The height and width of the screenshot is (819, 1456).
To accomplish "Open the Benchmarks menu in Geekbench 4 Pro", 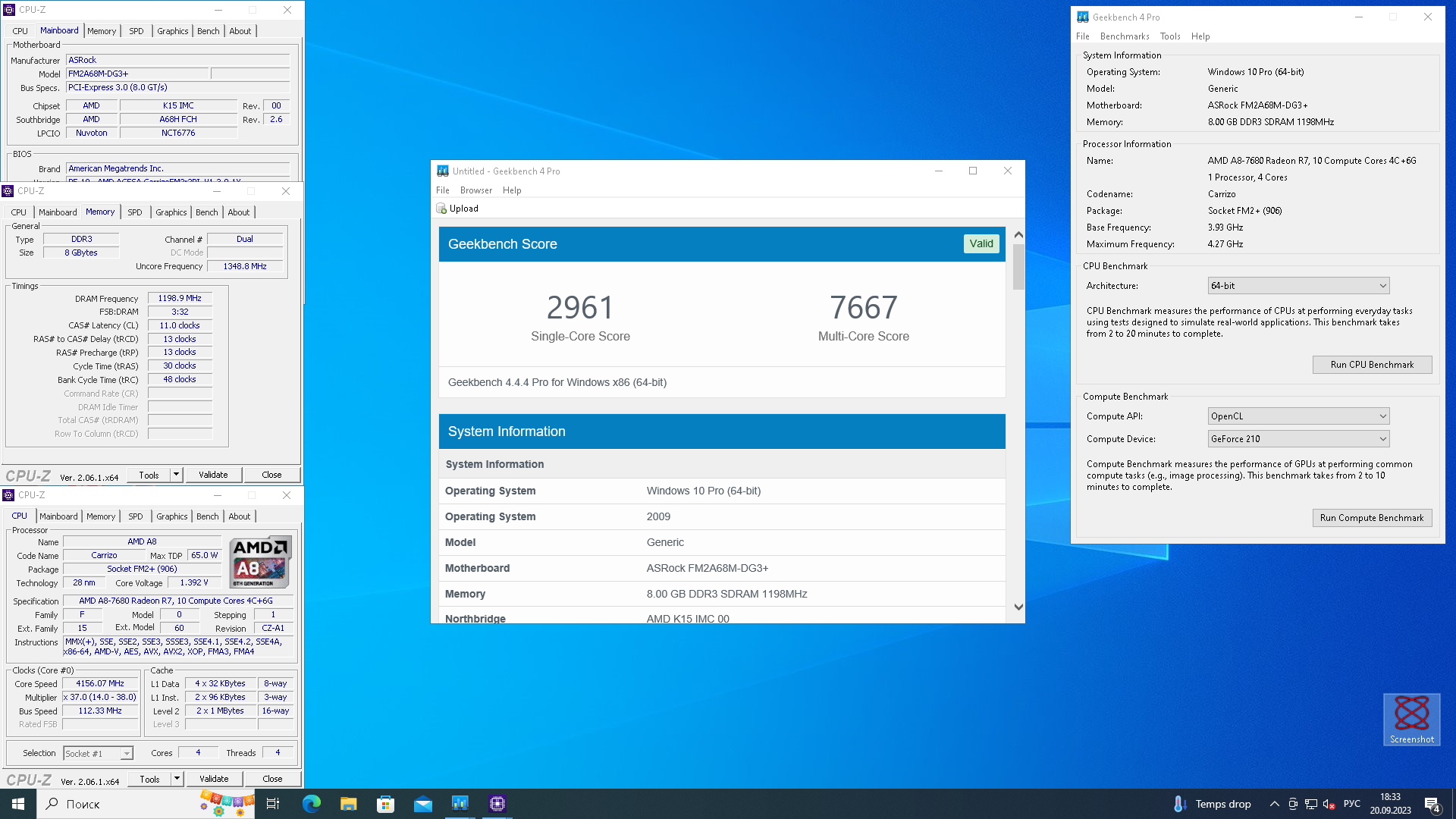I will pos(1124,36).
